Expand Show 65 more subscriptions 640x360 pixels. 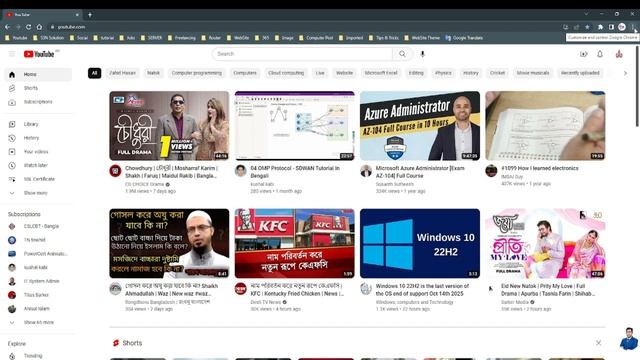38,322
